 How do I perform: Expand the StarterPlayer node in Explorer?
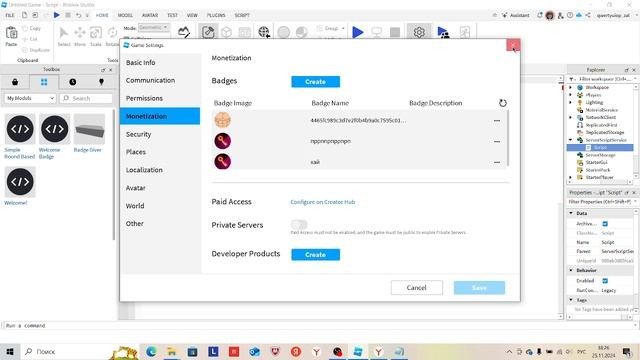pos(571,178)
